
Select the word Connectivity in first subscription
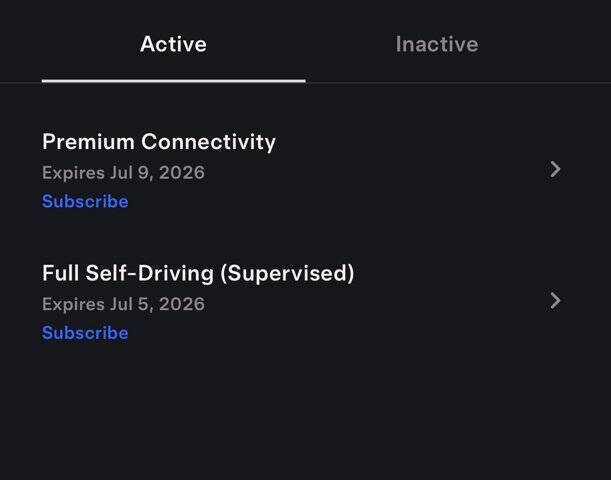[208, 142]
